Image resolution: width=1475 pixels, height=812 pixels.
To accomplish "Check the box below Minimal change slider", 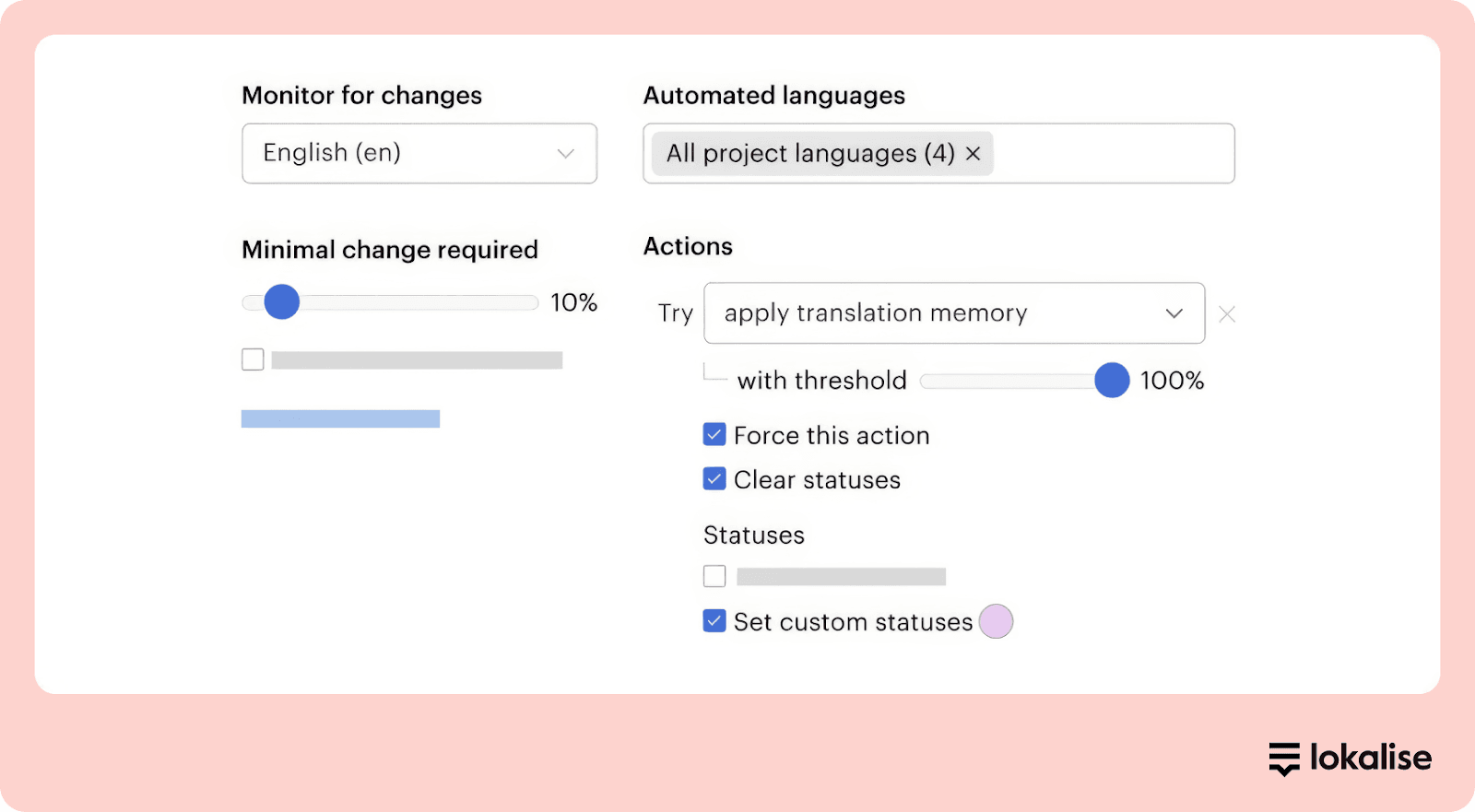I will 253,359.
